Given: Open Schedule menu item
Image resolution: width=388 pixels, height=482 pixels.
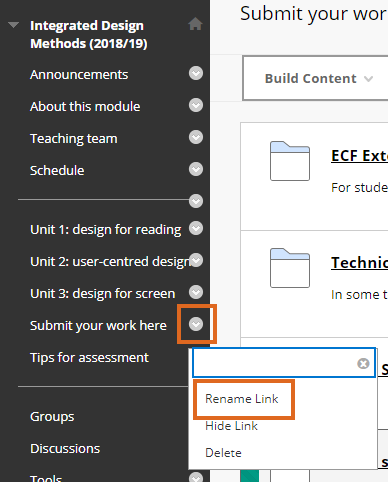Looking at the screenshot, I should [x=57, y=170].
